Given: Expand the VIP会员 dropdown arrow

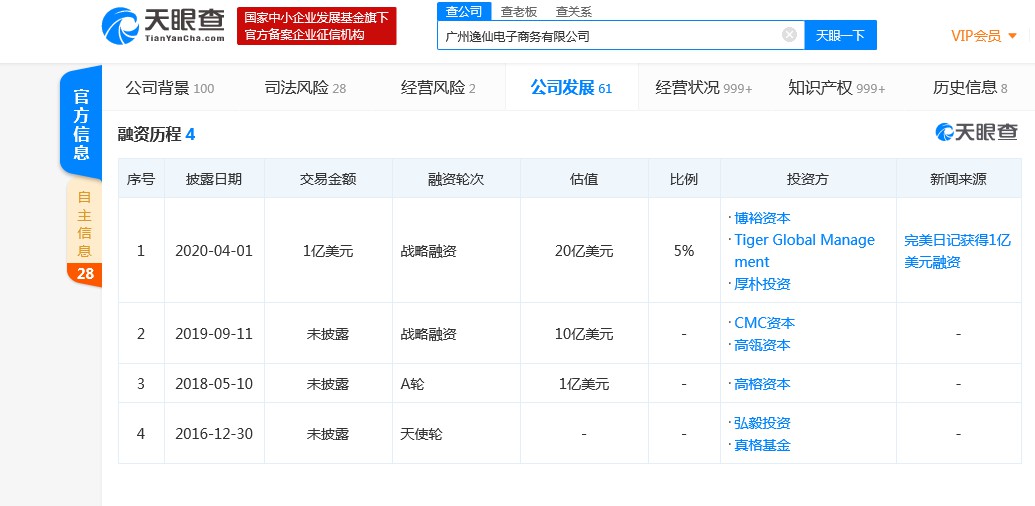Looking at the screenshot, I should pyautogui.click(x=1013, y=36).
